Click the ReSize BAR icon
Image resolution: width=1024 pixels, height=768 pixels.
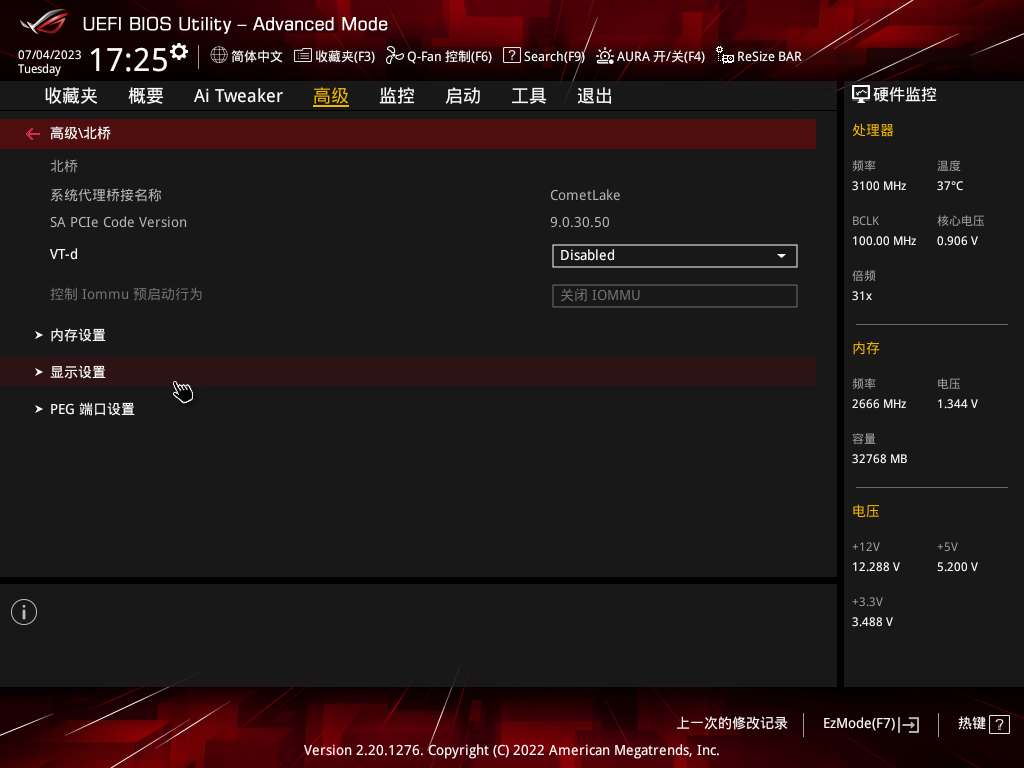724,56
